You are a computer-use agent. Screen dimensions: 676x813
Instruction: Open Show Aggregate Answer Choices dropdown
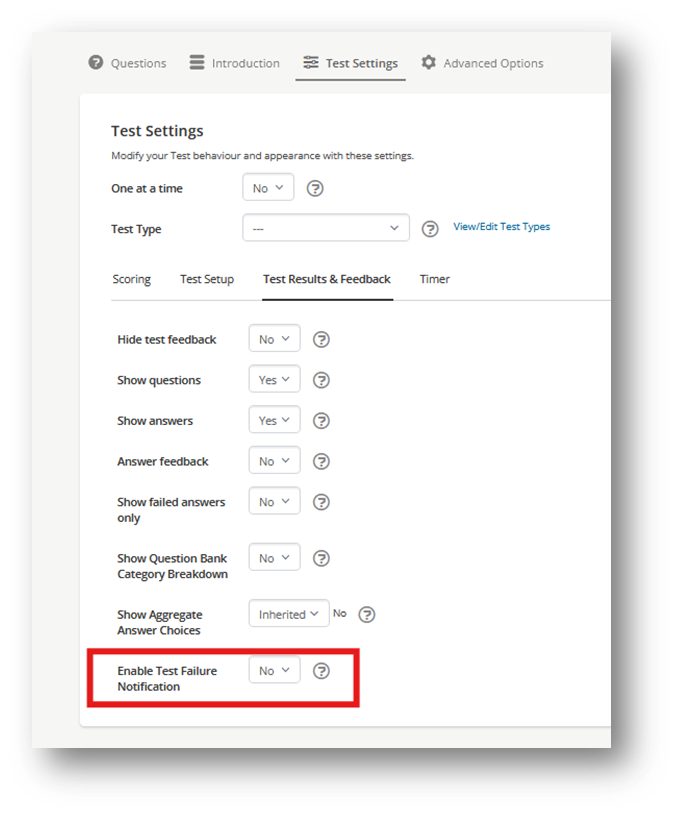[289, 614]
